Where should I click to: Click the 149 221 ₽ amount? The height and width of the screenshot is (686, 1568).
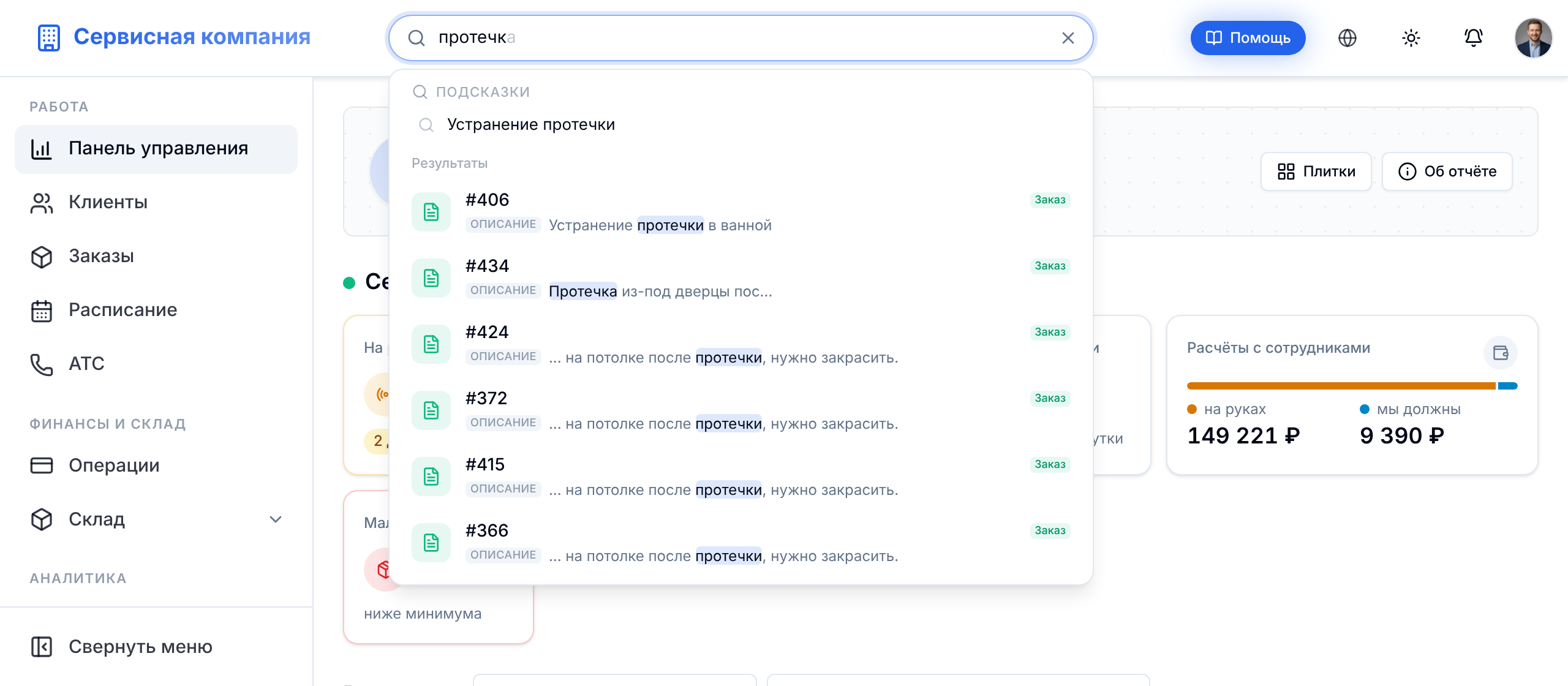click(1243, 436)
